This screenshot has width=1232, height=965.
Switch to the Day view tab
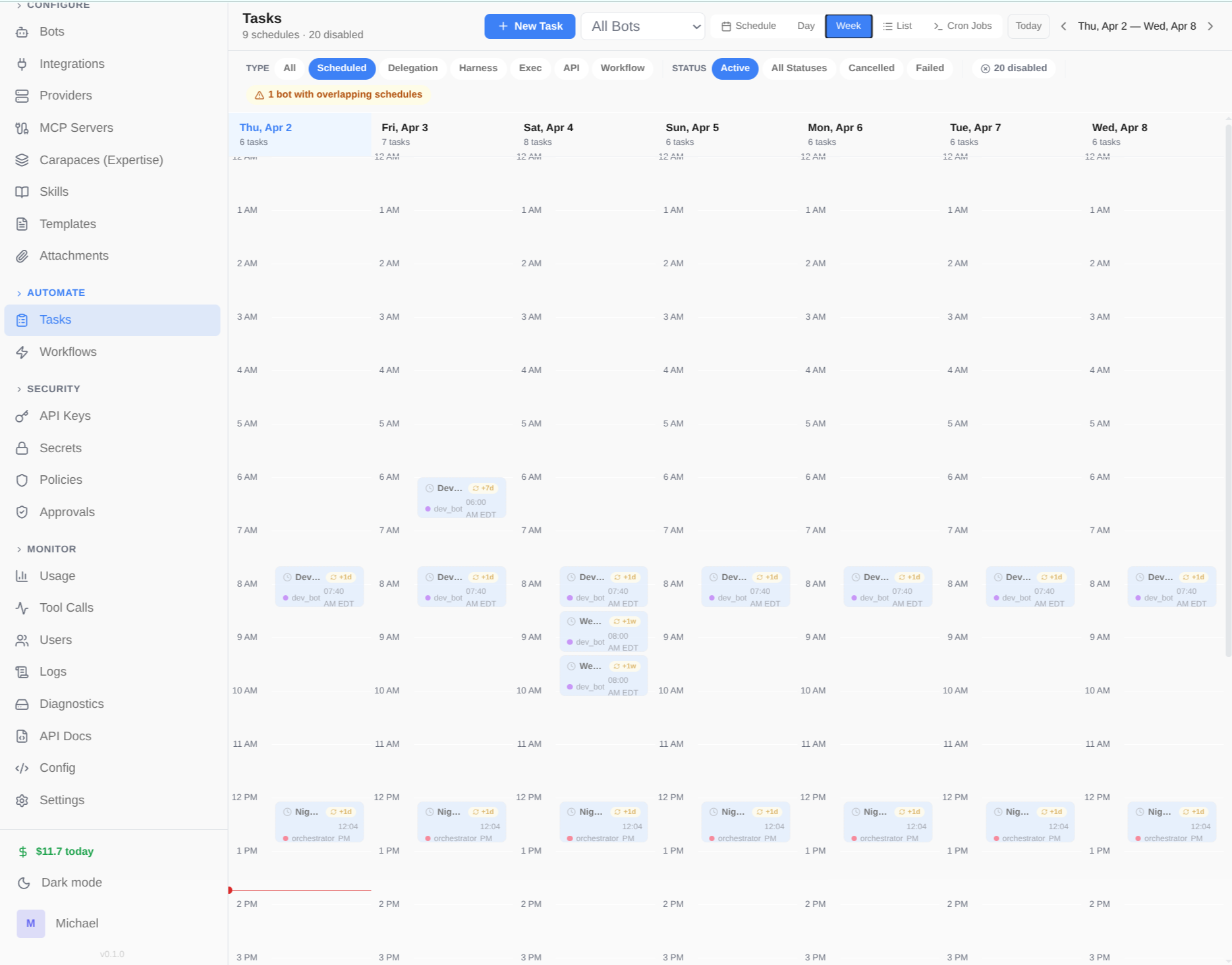(805, 26)
